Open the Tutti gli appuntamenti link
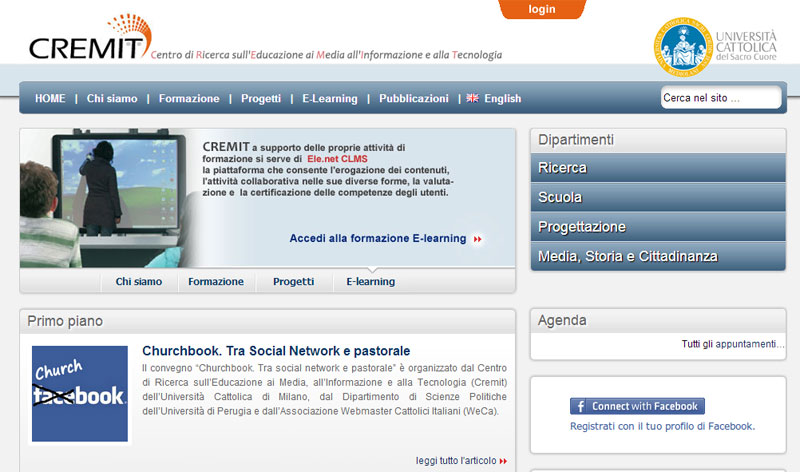This screenshot has height=472, width=800. point(733,344)
